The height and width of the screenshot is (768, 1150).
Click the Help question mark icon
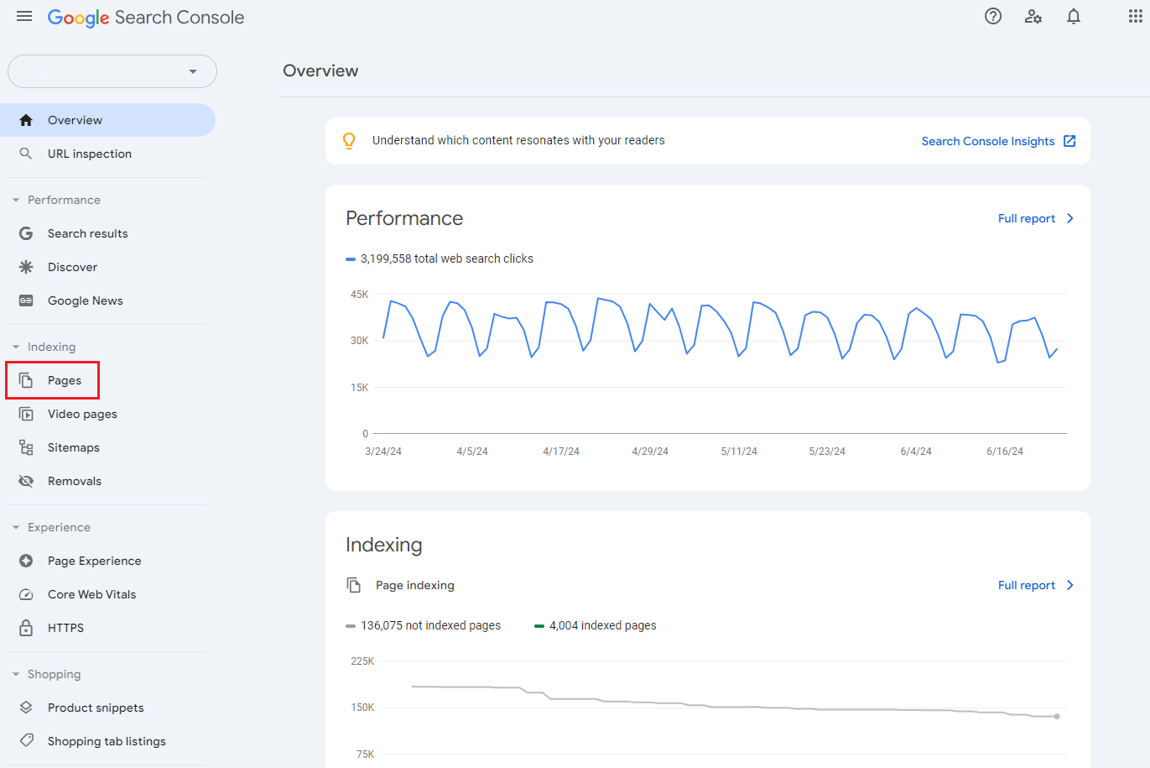tap(993, 16)
